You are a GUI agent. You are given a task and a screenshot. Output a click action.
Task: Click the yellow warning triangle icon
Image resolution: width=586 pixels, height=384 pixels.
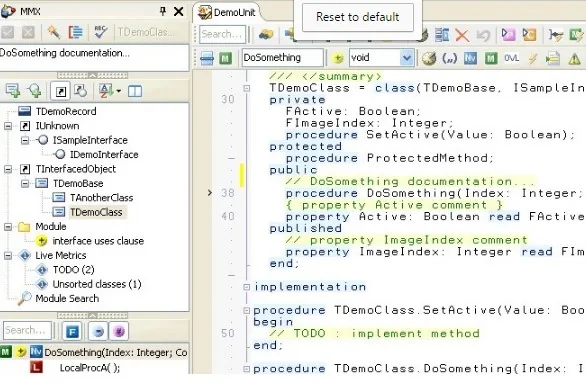[574, 58]
